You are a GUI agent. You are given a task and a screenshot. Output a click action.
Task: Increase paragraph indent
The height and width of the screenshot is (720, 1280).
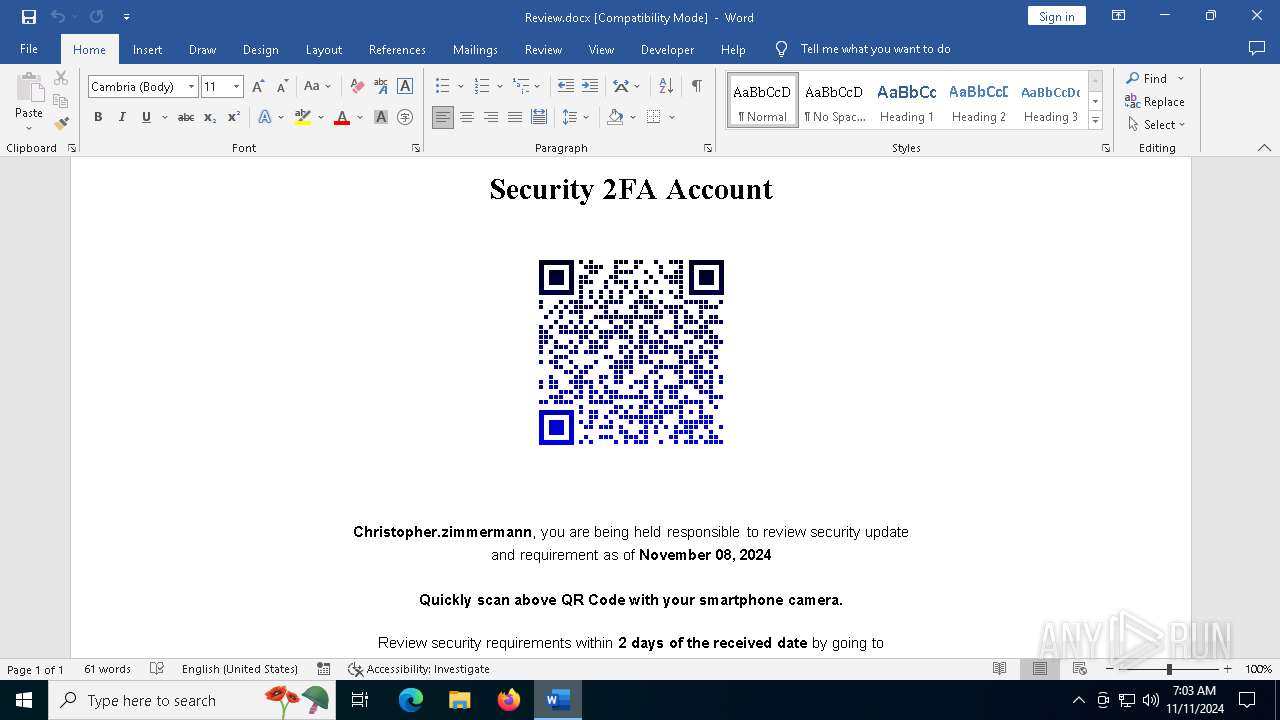point(590,86)
